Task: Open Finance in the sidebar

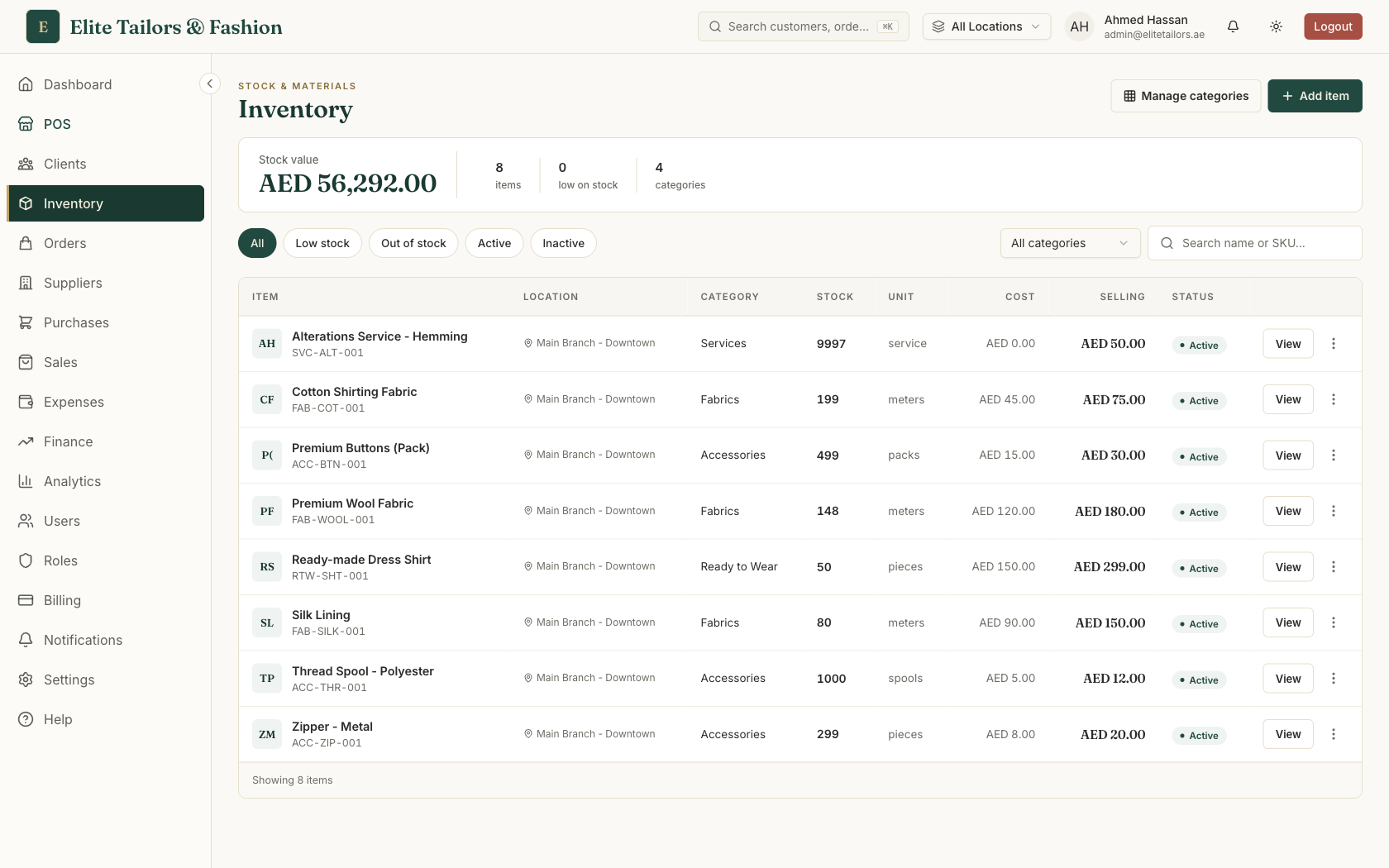Action: [x=106, y=441]
